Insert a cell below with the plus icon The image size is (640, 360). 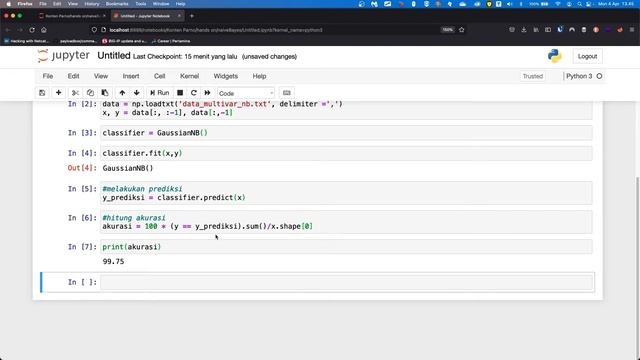click(x=58, y=93)
